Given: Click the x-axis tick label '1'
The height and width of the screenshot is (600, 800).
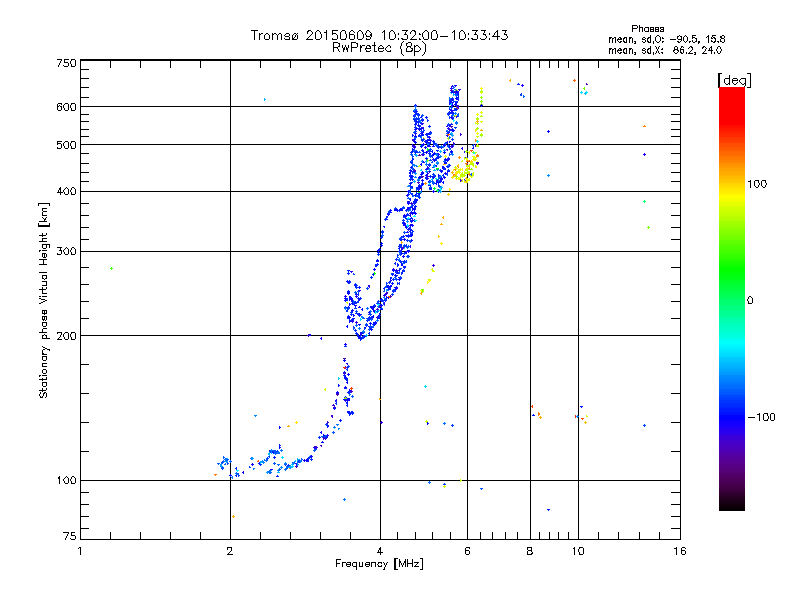Looking at the screenshot, I should pyautogui.click(x=80, y=551).
